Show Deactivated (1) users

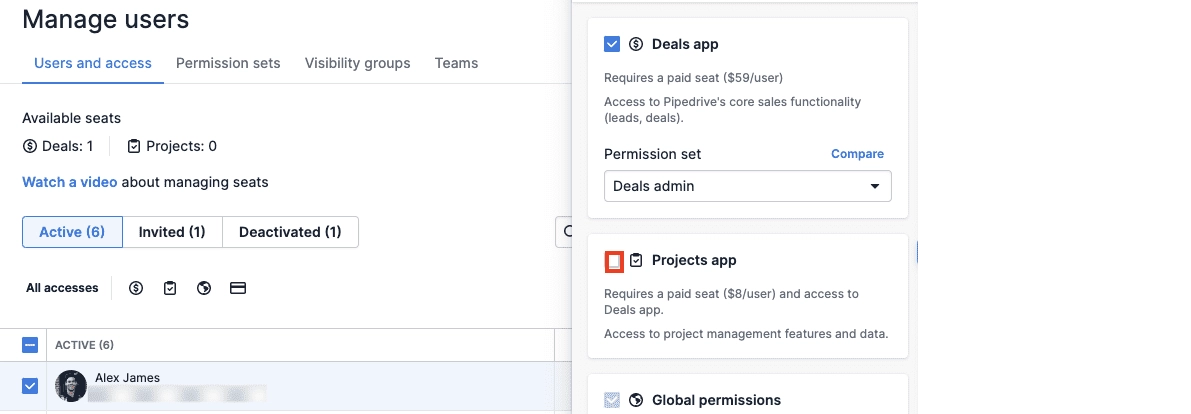pos(290,232)
